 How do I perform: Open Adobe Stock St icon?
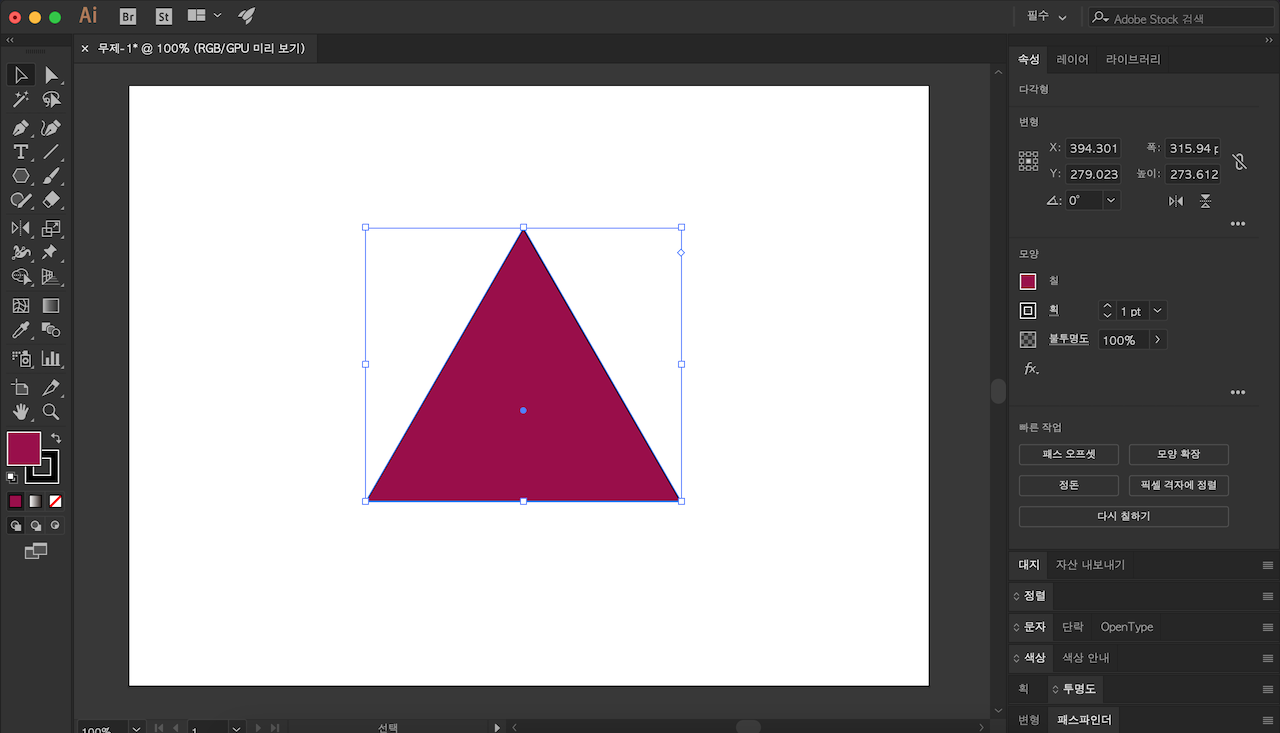pos(163,17)
